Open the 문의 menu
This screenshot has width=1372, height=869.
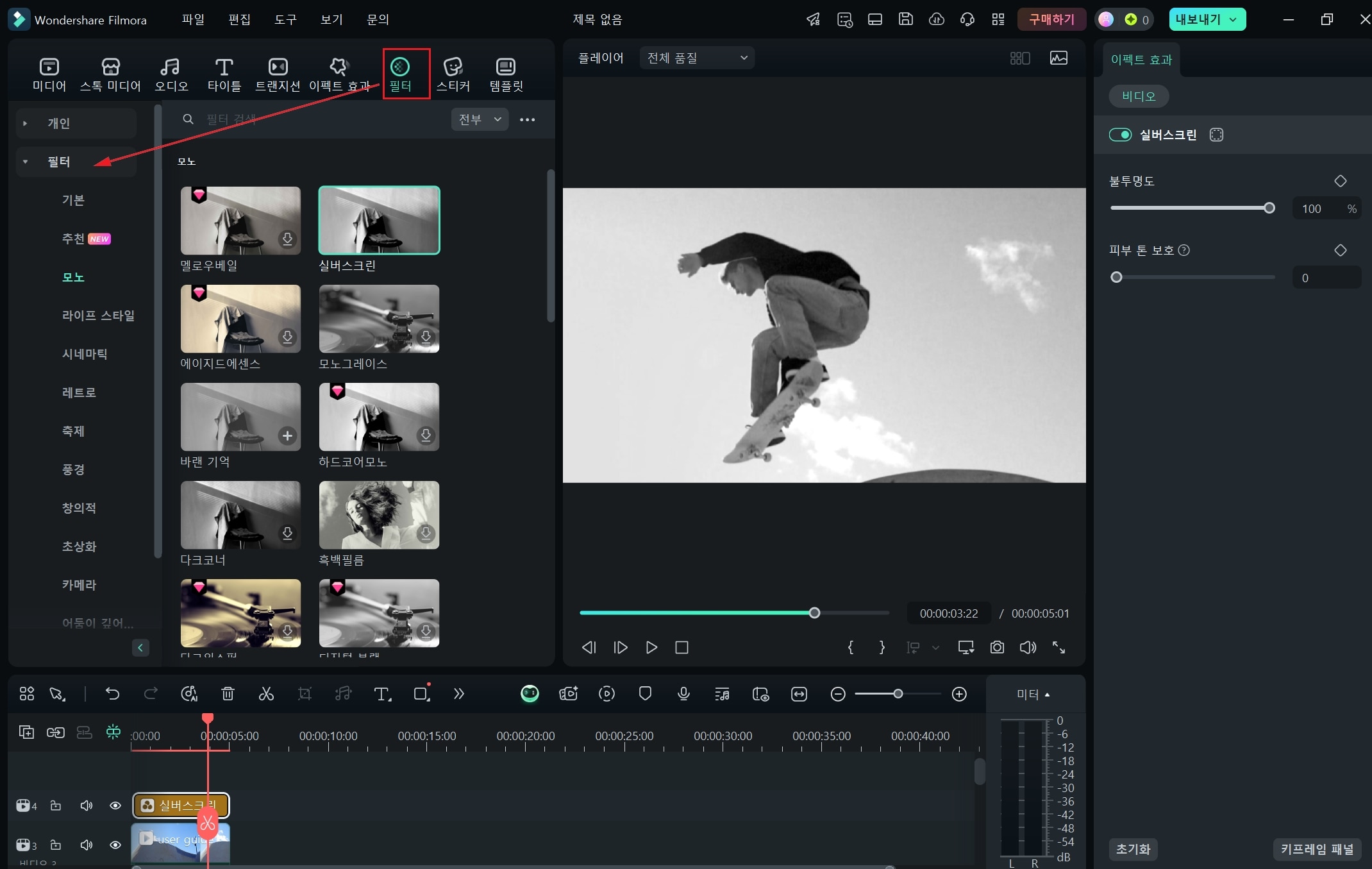[x=378, y=19]
